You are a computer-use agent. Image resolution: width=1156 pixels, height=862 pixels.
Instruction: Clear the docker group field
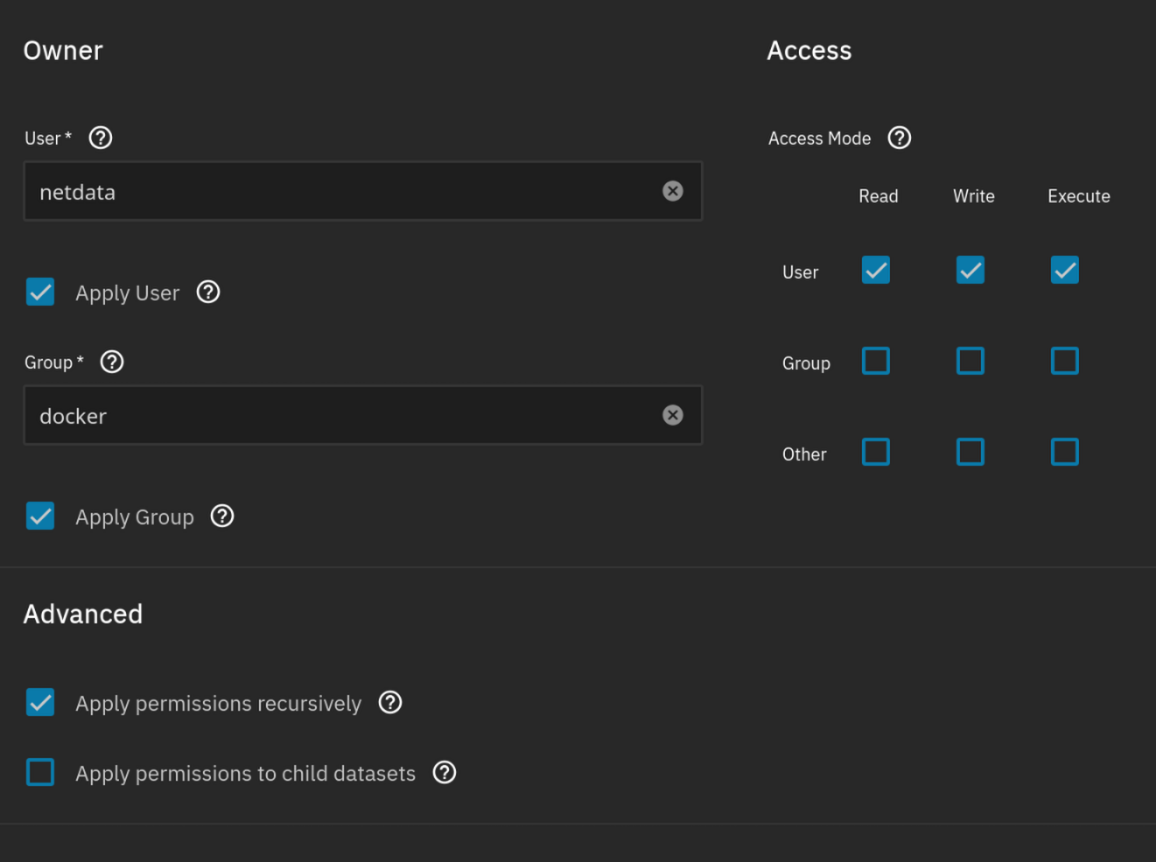[673, 415]
